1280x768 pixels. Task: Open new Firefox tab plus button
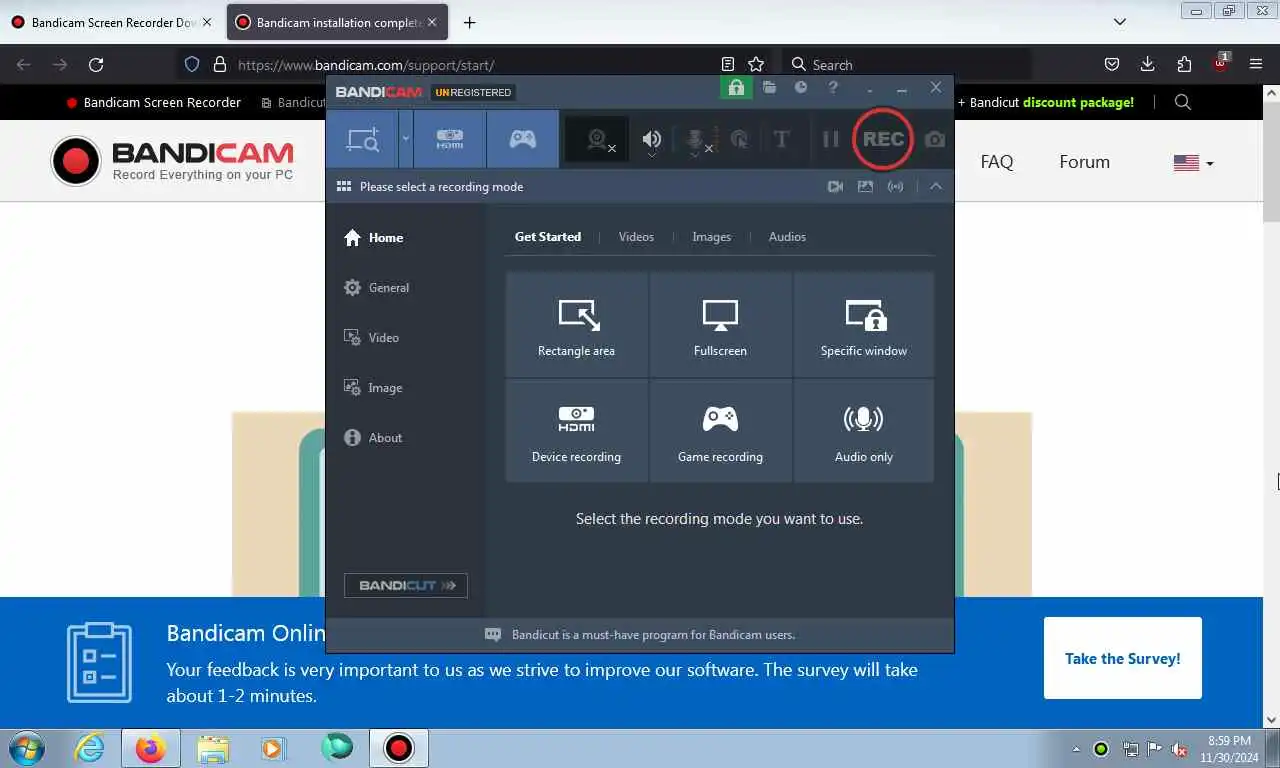point(469,22)
